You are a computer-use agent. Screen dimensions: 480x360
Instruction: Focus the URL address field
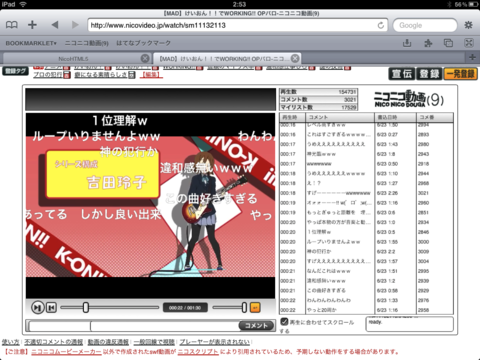pyautogui.click(x=238, y=25)
